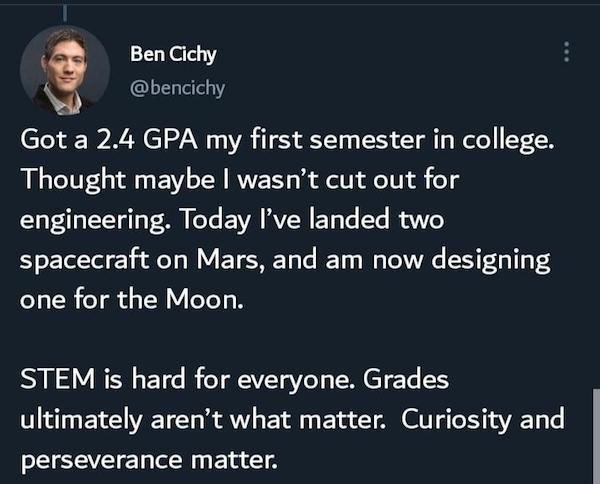600x484 pixels.
Task: Open the Ben Cichy display name link
Action: pos(173,54)
